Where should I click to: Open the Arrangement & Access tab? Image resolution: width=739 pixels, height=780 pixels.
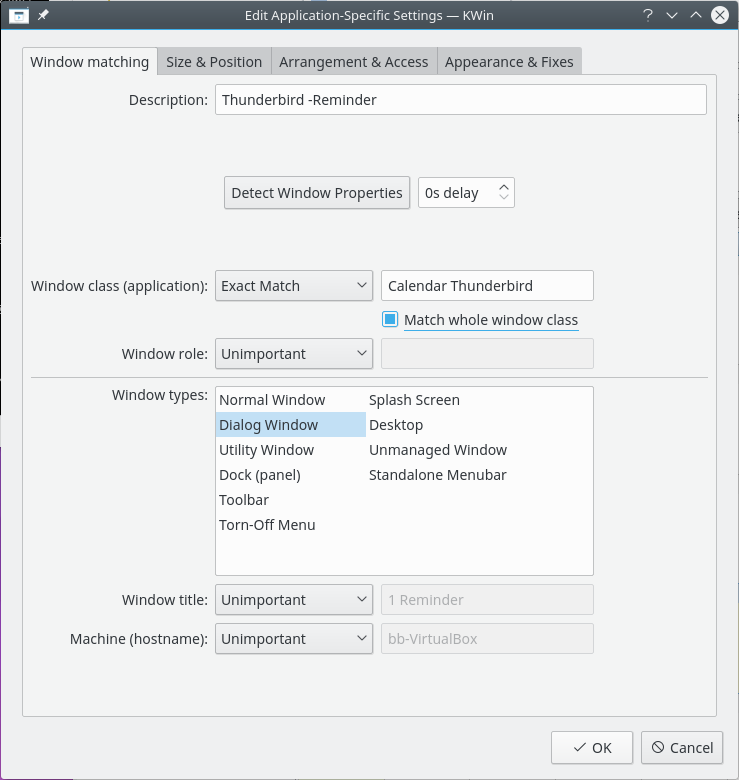(353, 62)
